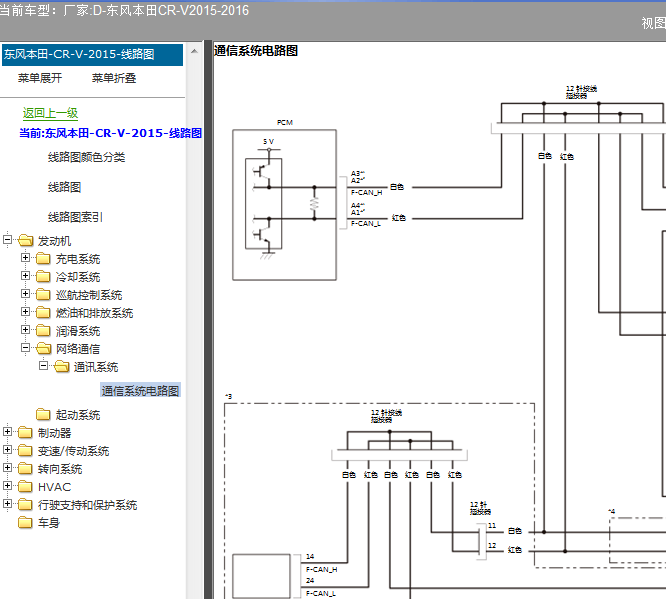Click the 制动器 folder icon

(25, 432)
